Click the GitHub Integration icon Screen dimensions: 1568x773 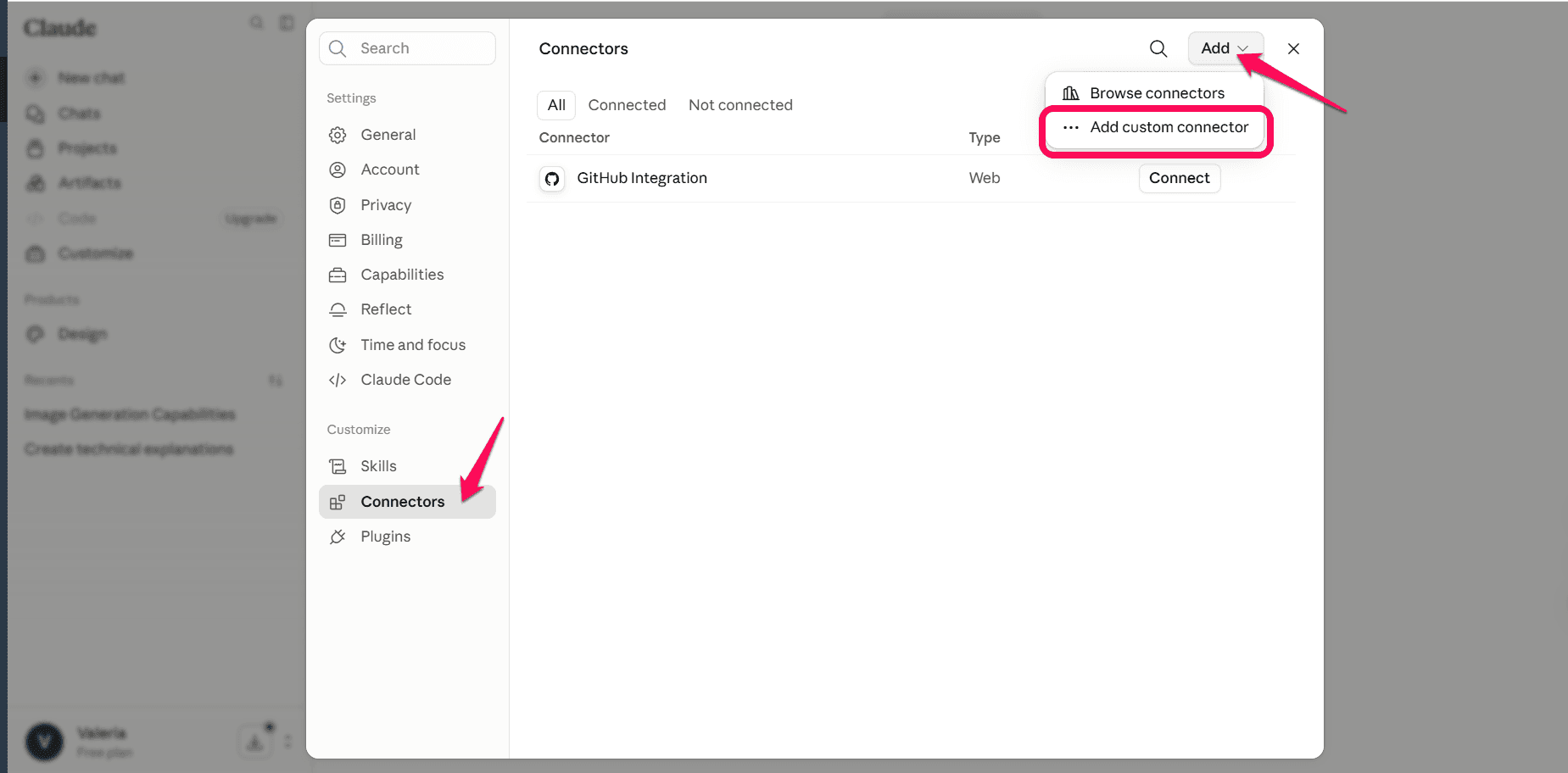point(552,179)
